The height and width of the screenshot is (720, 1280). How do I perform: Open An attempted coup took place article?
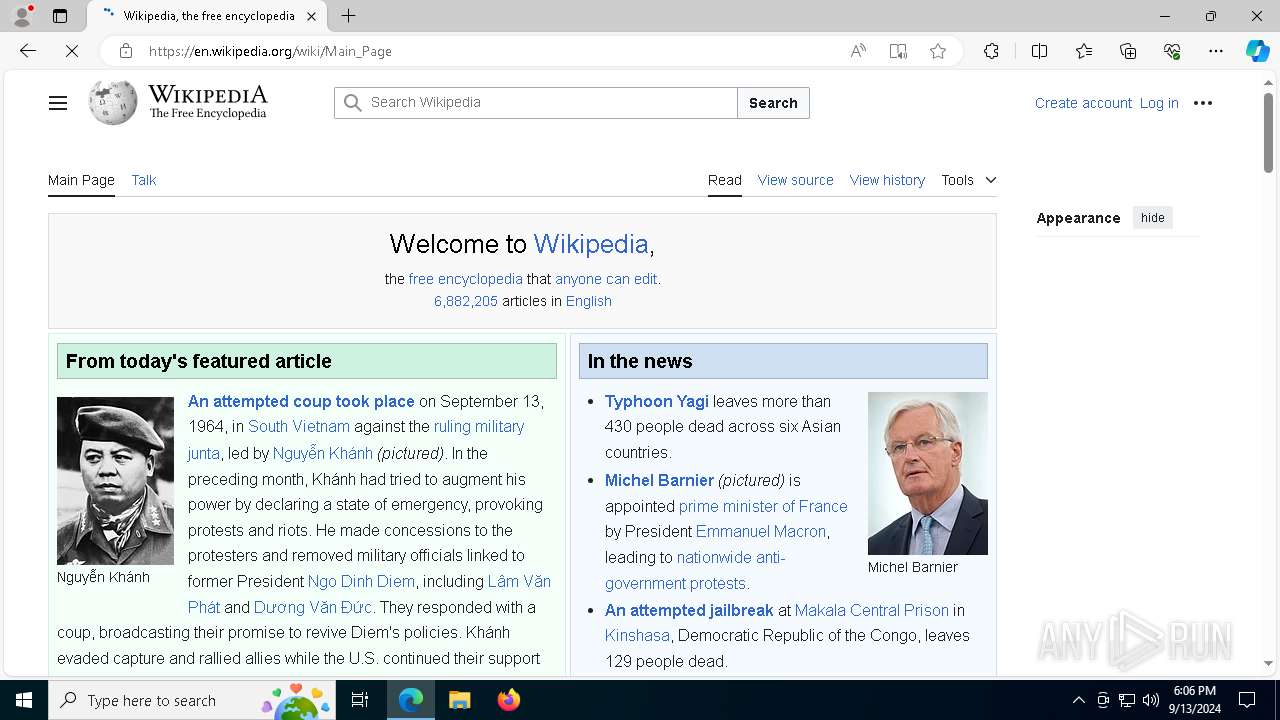pos(301,401)
